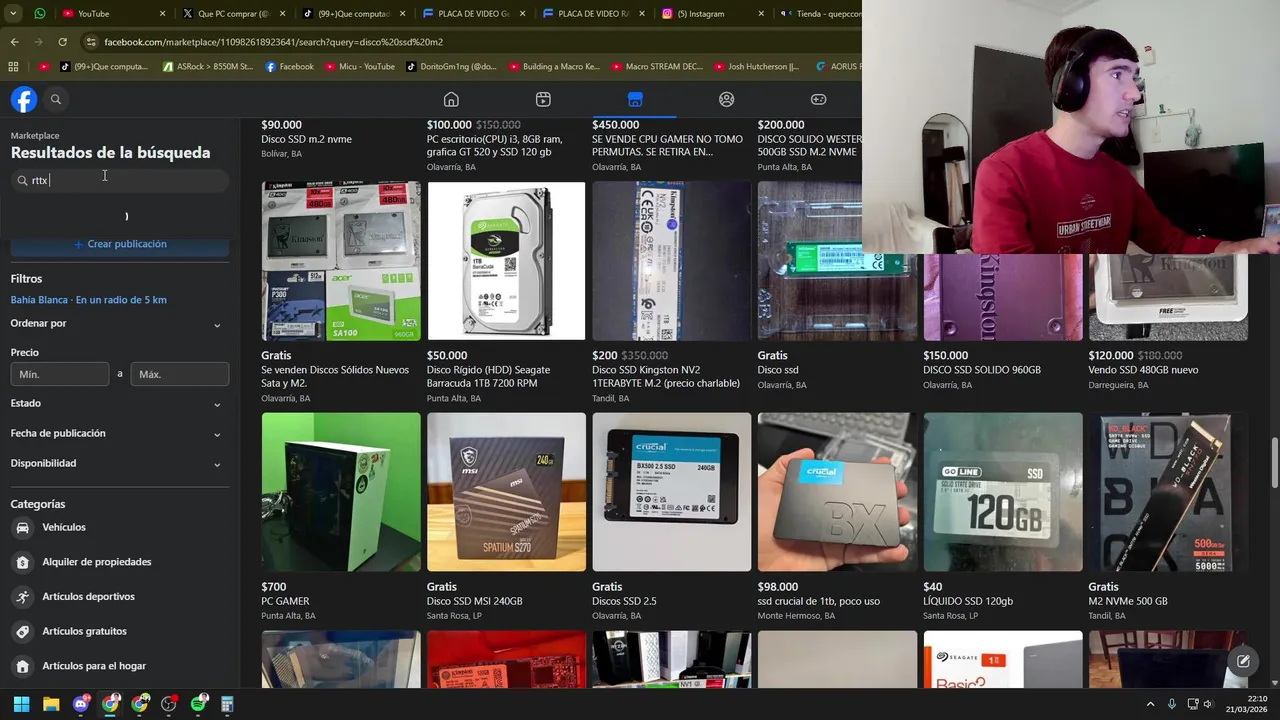
Task: Open the ASRock B550M bookmark
Action: (x=207, y=67)
